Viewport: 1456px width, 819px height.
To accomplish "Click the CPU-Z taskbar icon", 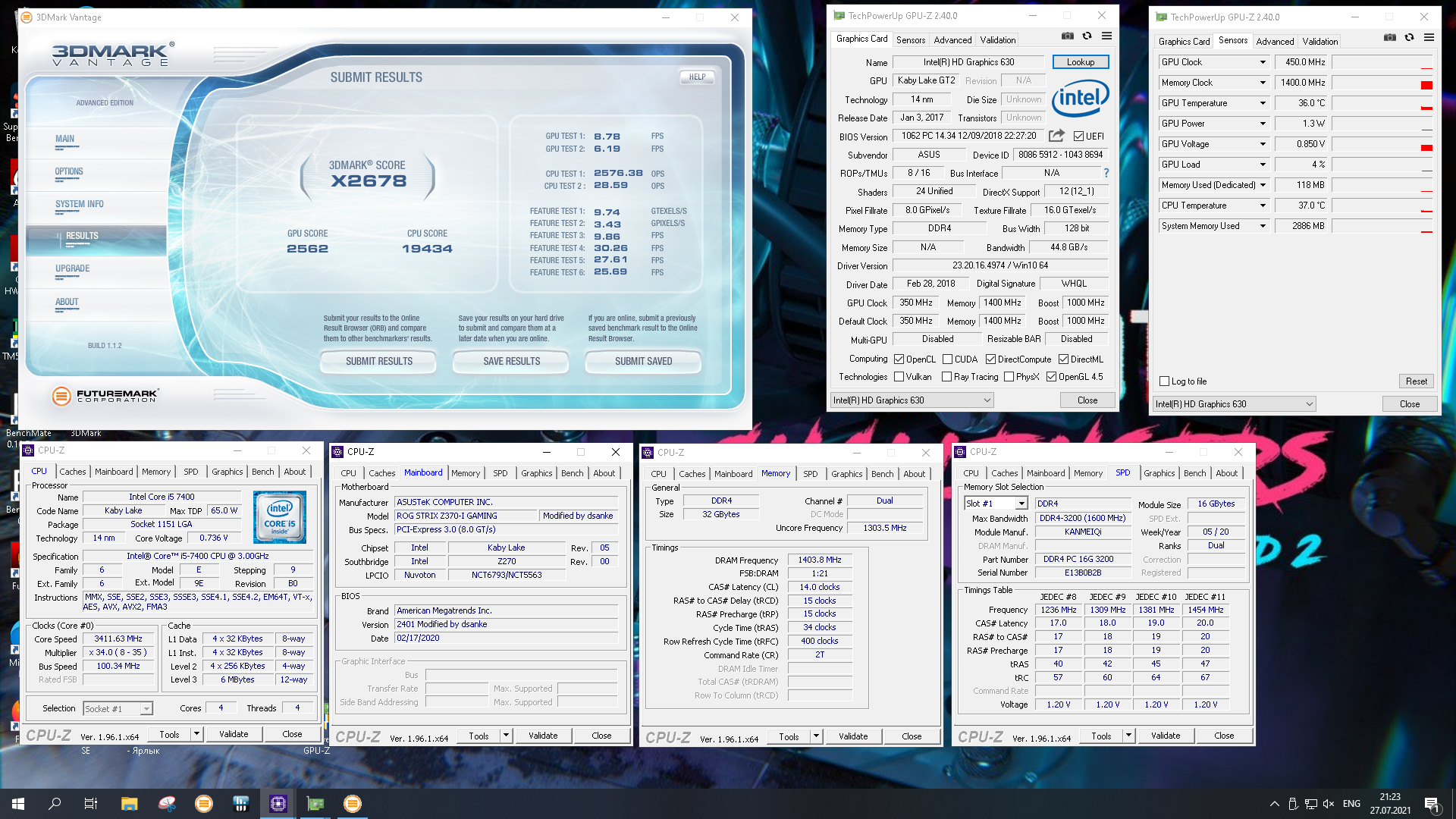I will coord(278,804).
